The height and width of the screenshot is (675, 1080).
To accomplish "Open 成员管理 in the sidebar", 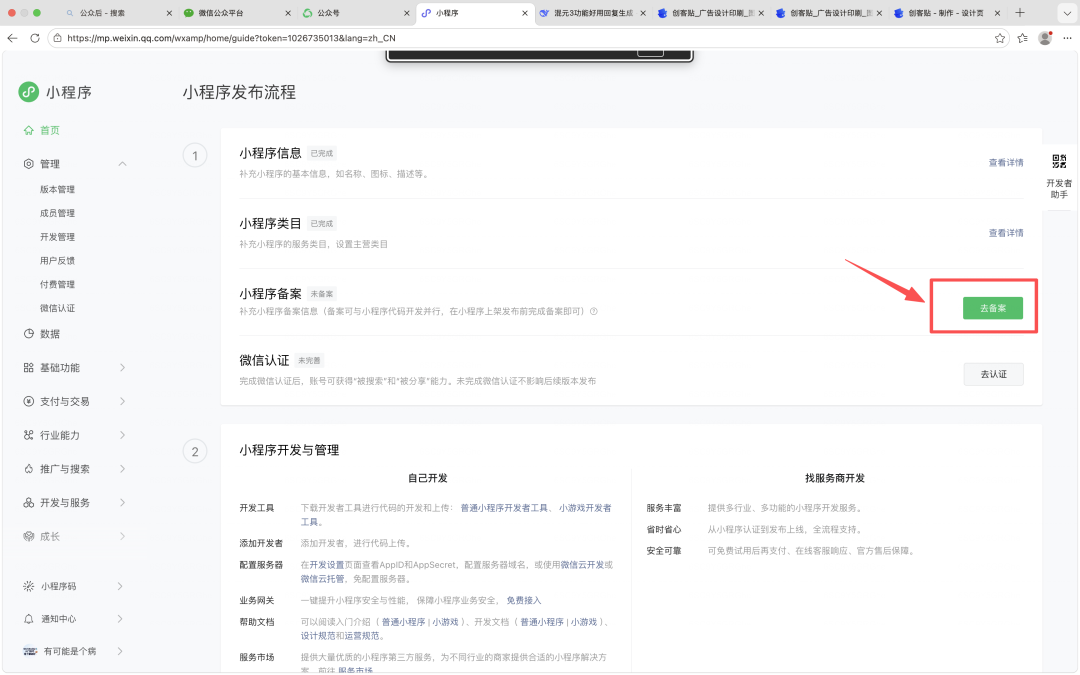I will coord(57,214).
